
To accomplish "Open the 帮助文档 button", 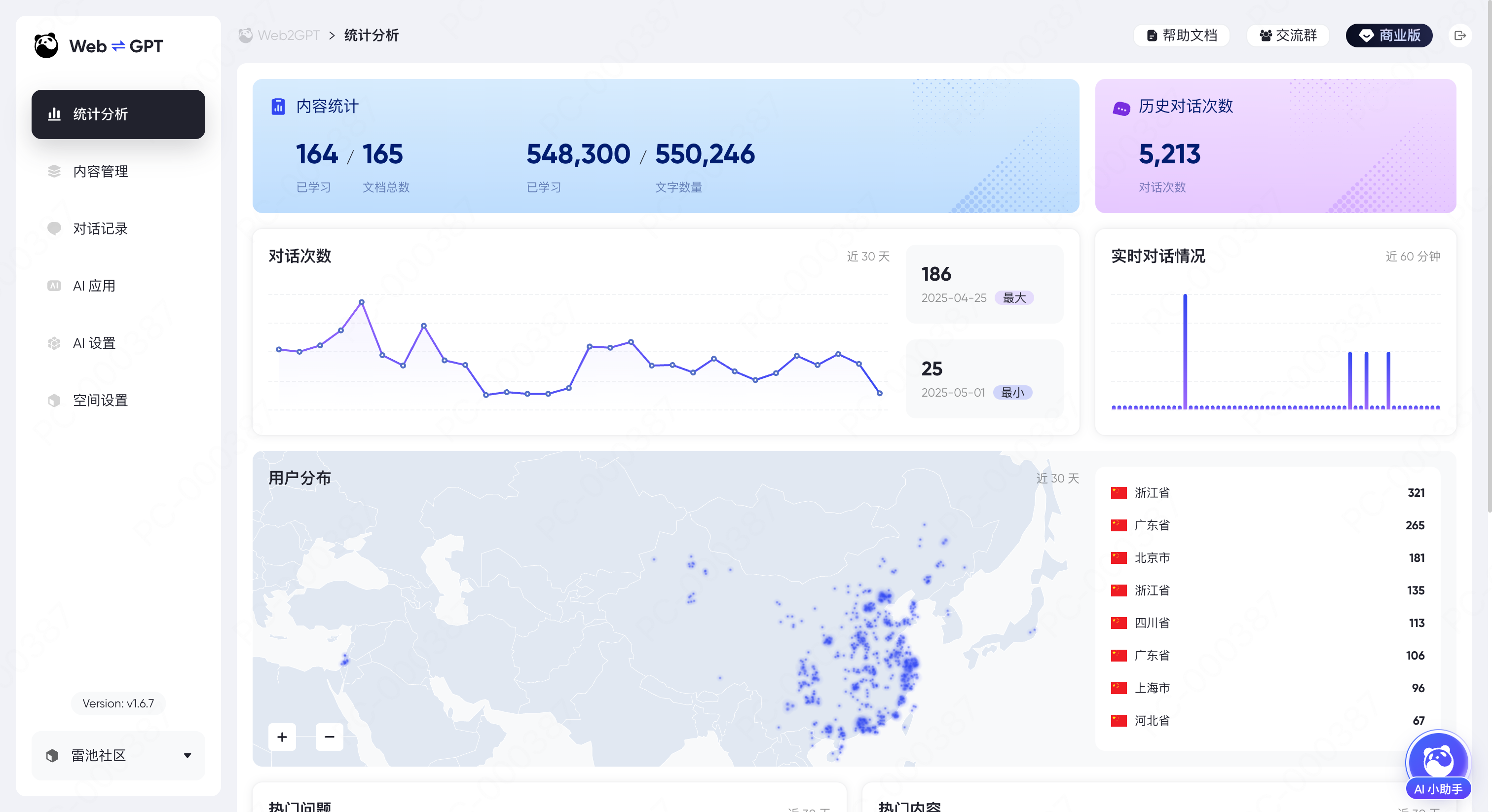I will tap(1182, 36).
